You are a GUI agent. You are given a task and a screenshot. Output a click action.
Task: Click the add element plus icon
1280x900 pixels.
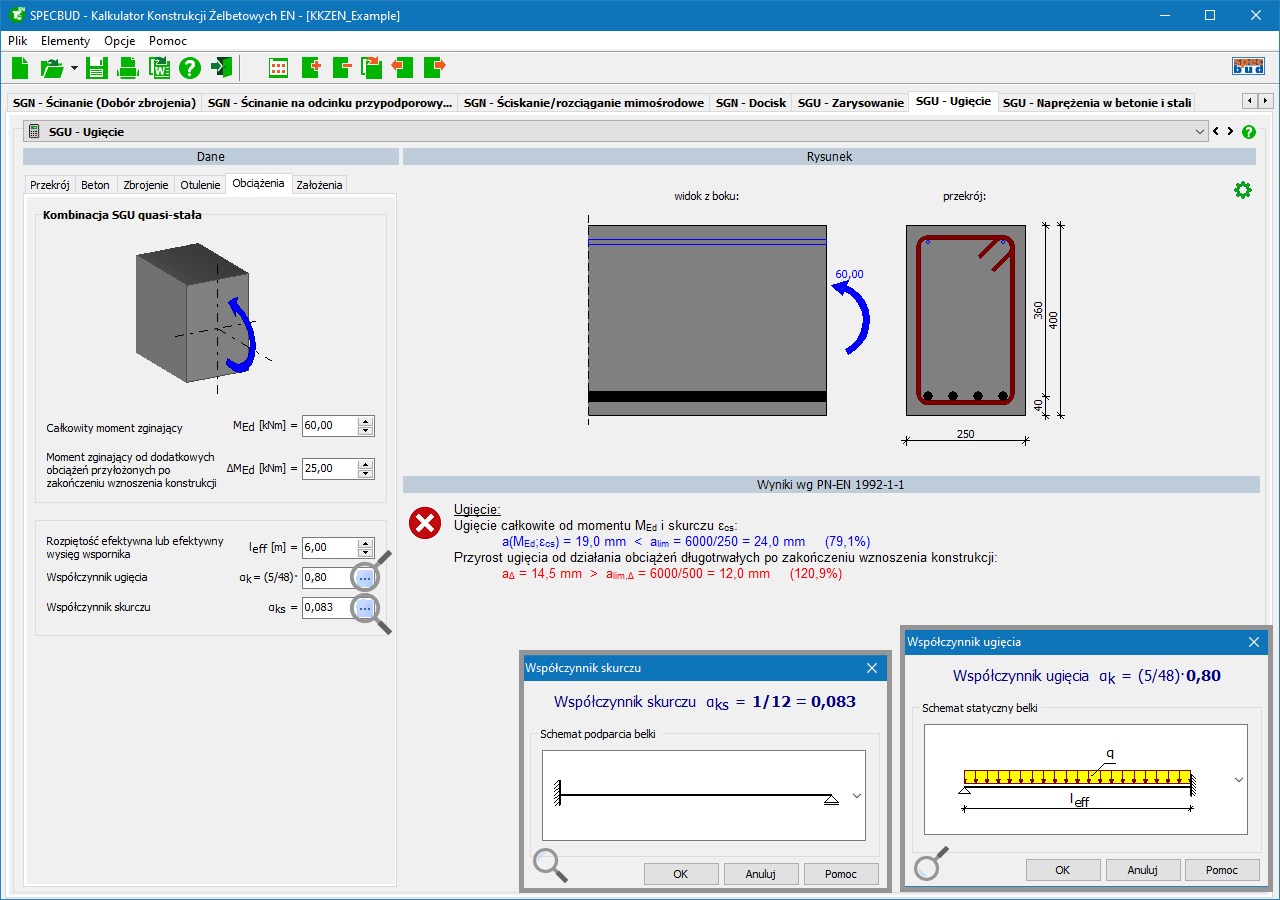click(x=310, y=68)
